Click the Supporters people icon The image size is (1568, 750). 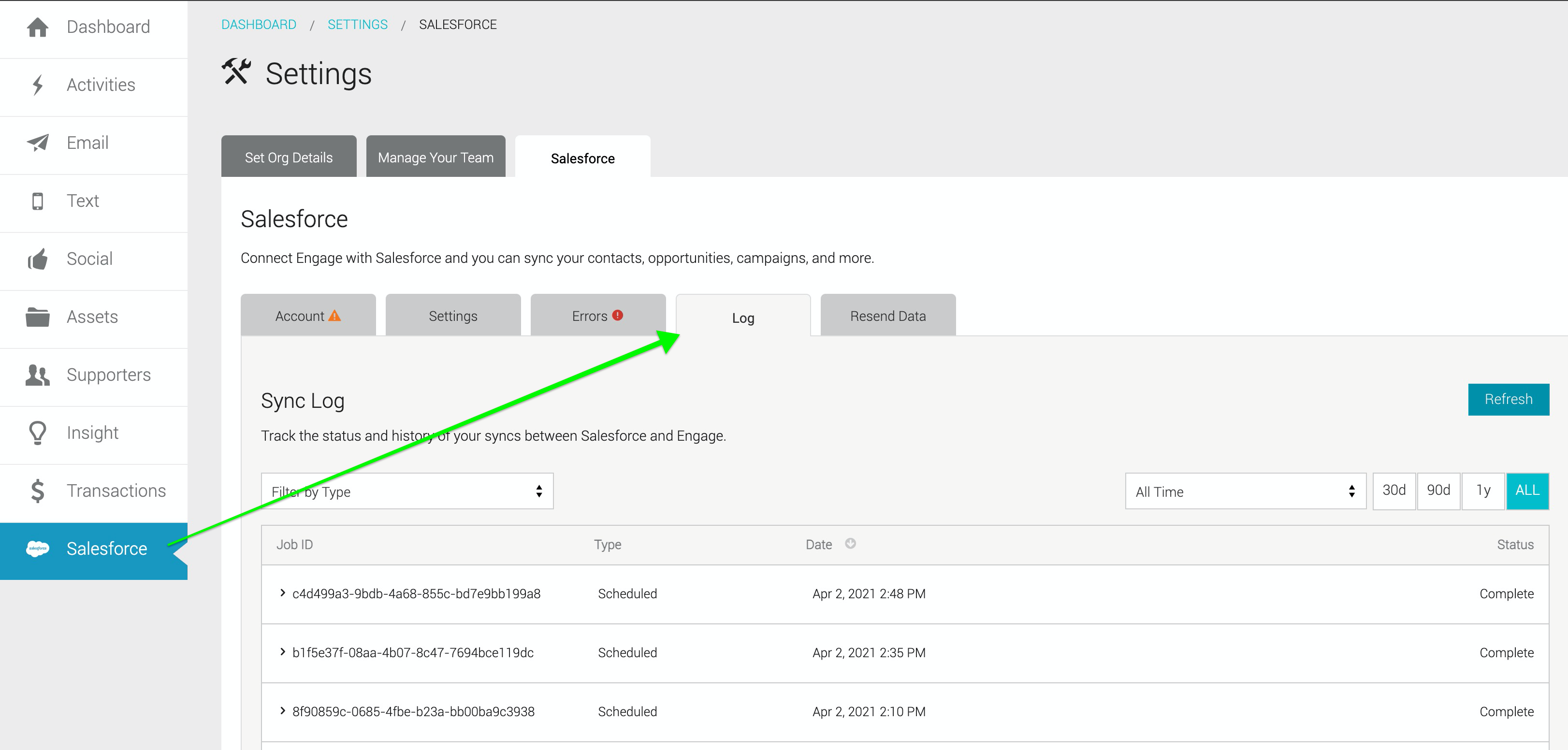click(x=38, y=375)
